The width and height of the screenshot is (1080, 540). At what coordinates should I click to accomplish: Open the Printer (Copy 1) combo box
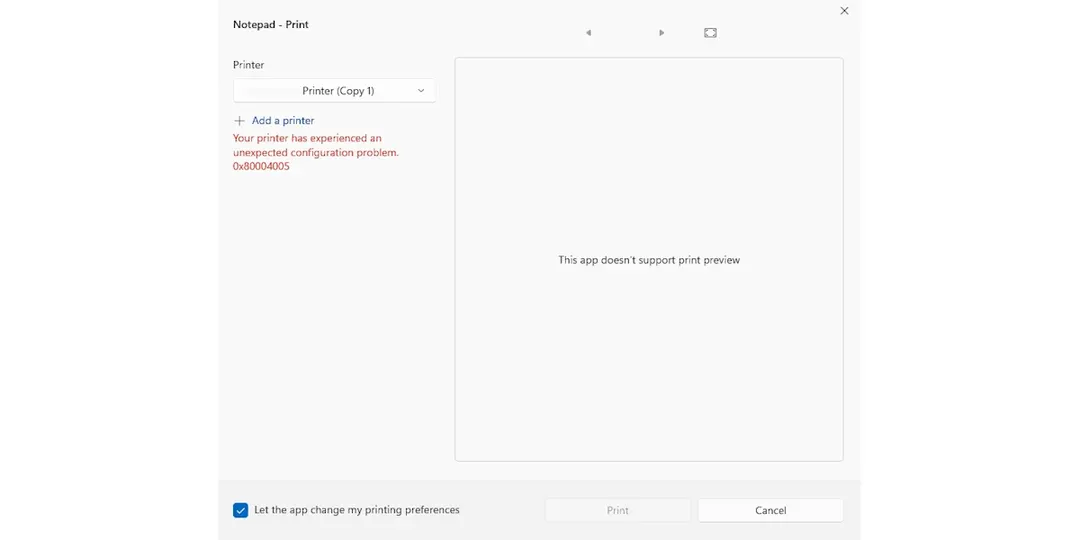(334, 91)
